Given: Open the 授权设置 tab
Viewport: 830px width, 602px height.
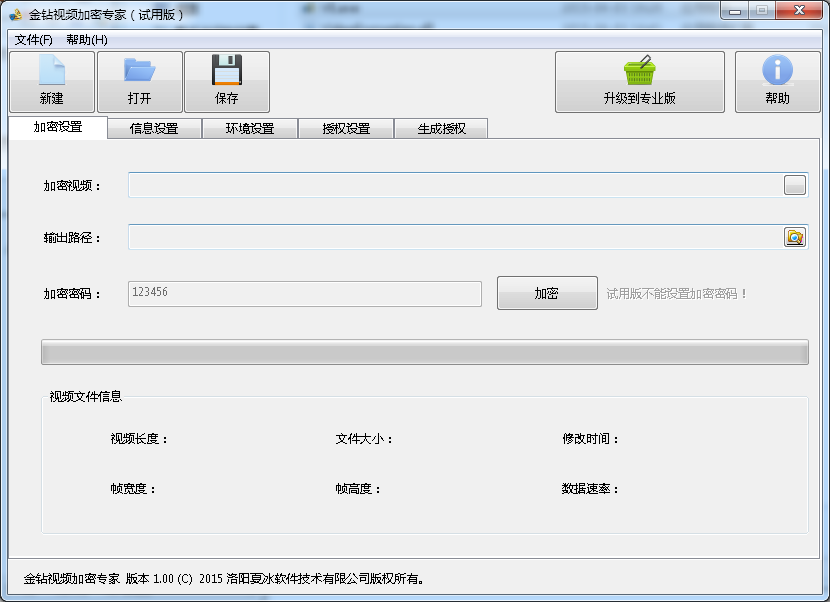Looking at the screenshot, I should (345, 128).
